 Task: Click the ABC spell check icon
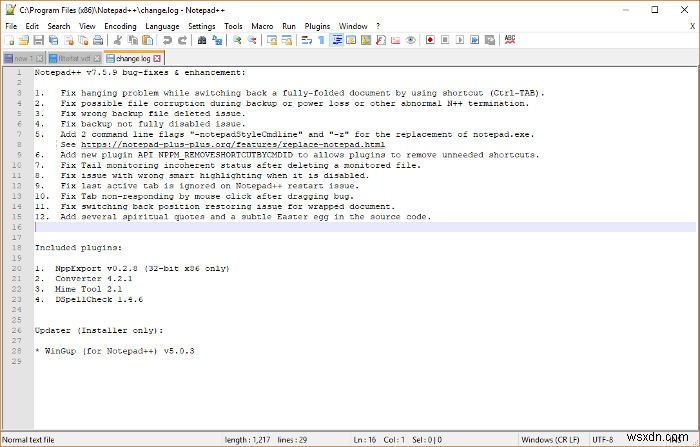(510, 40)
